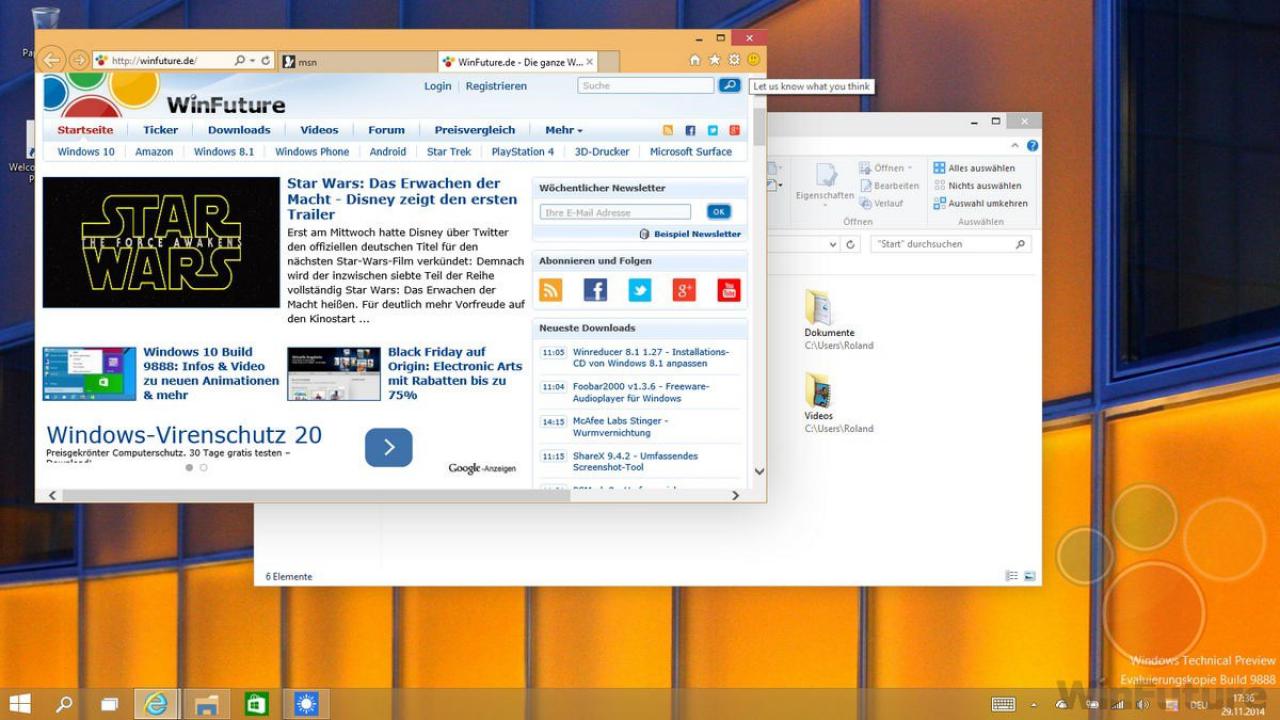This screenshot has height=720, width=1280.
Task: Open Internet Explorer home page icon
Action: (x=695, y=60)
